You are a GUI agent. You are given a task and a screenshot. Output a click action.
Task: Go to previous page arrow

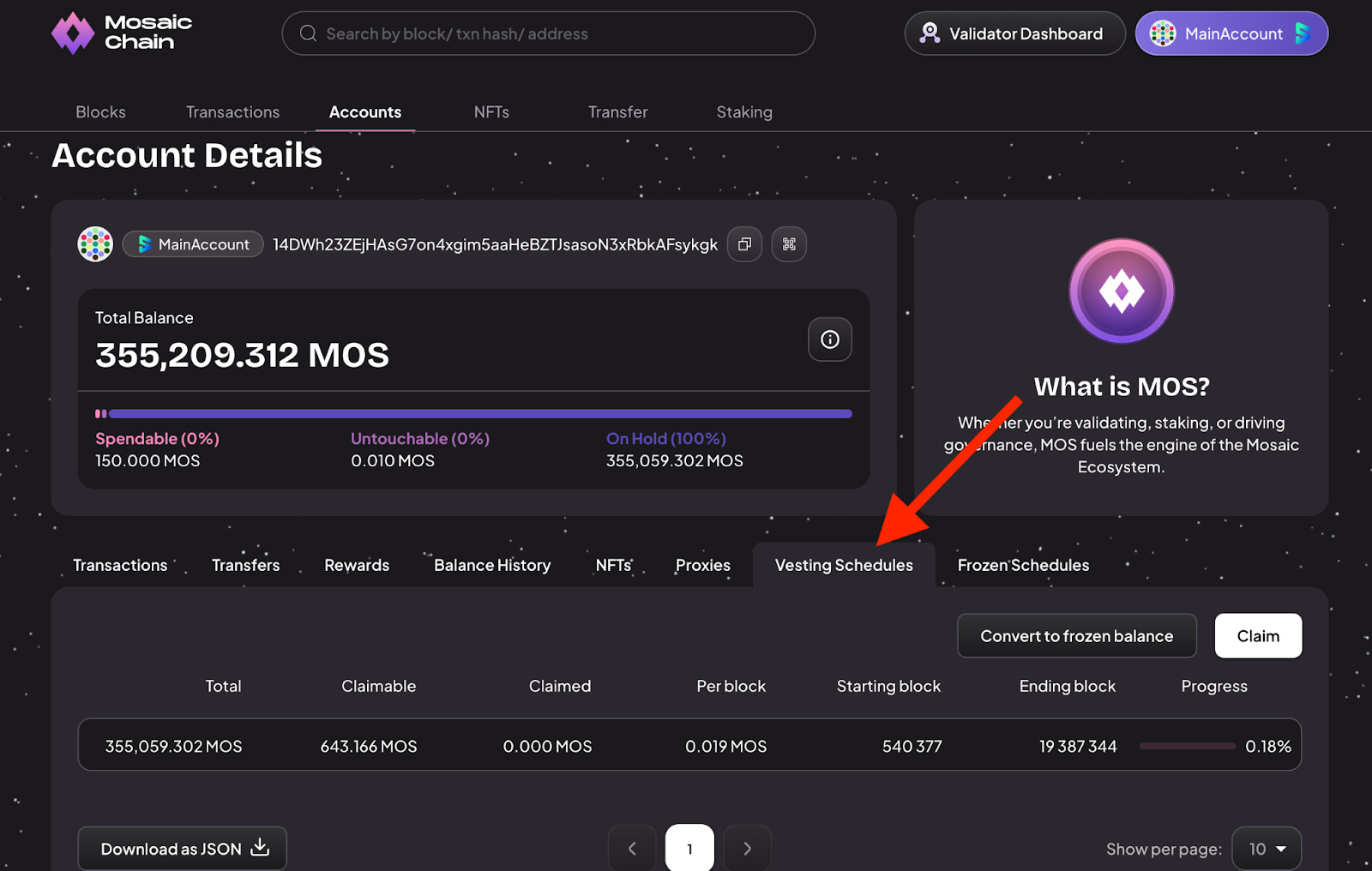coord(632,848)
